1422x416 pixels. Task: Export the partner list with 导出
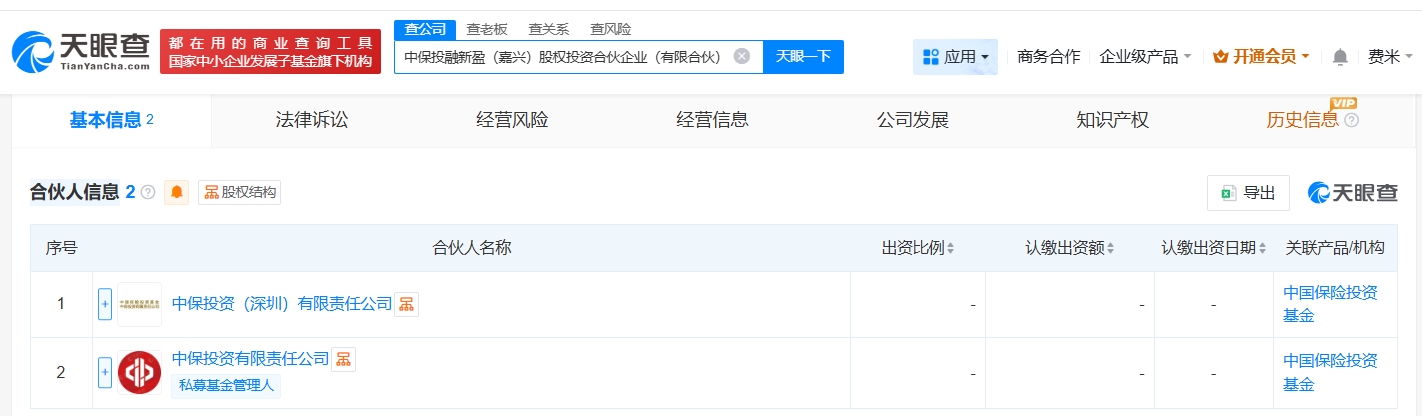tap(1248, 193)
